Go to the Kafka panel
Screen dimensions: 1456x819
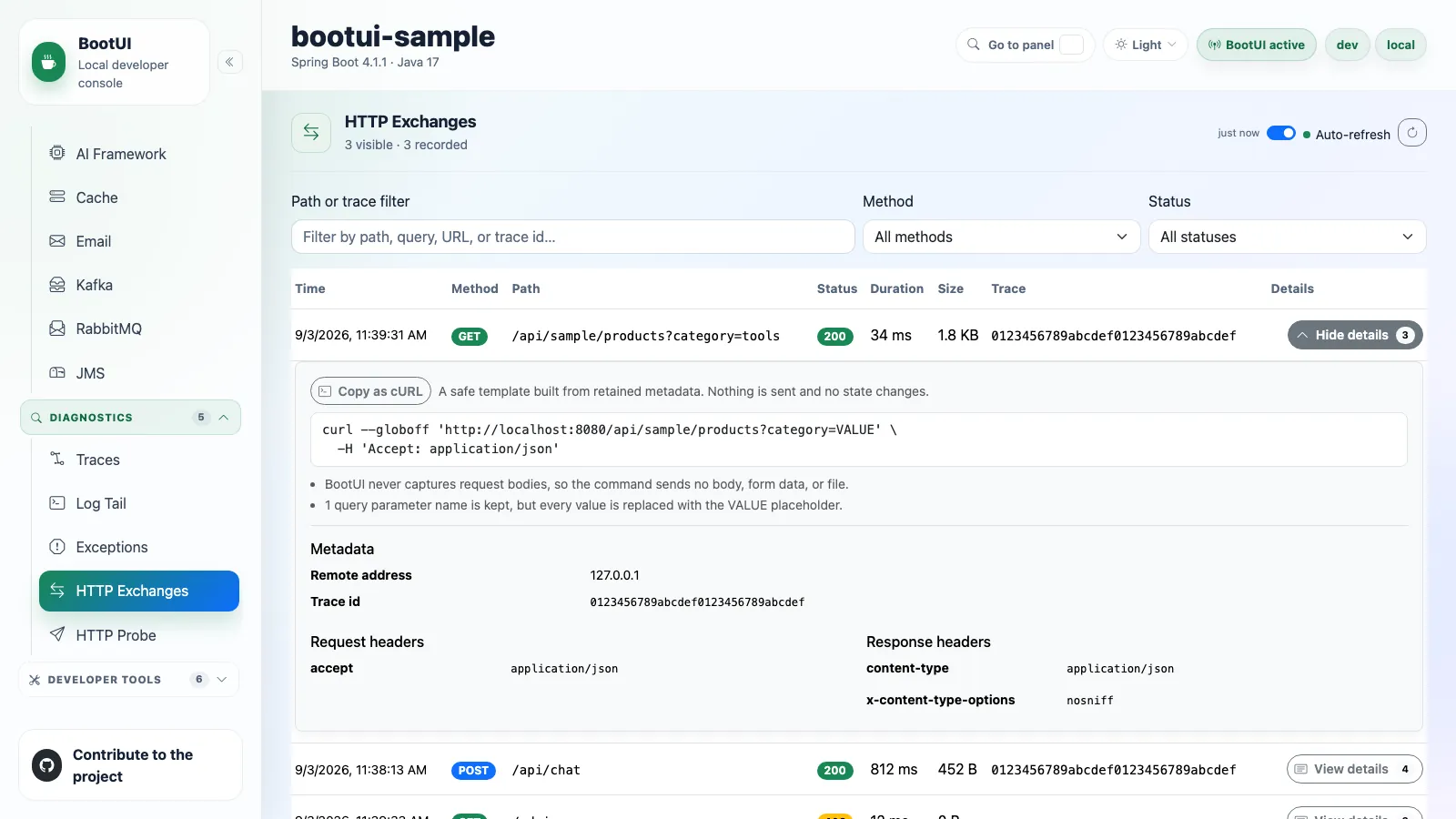point(138,285)
